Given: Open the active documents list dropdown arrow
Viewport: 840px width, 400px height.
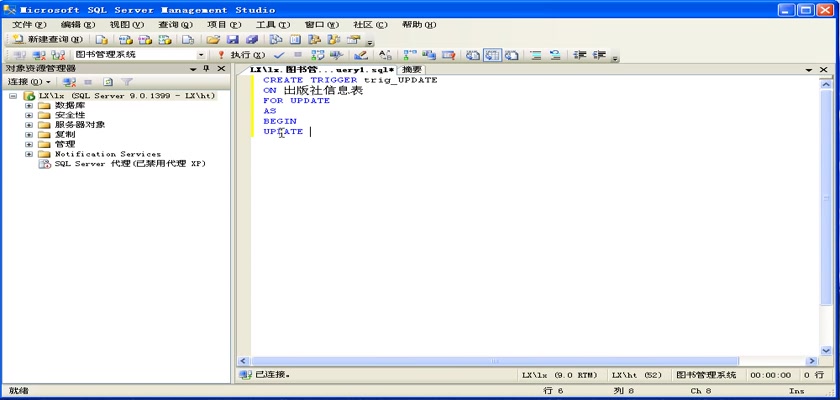Looking at the screenshot, I should 809,70.
